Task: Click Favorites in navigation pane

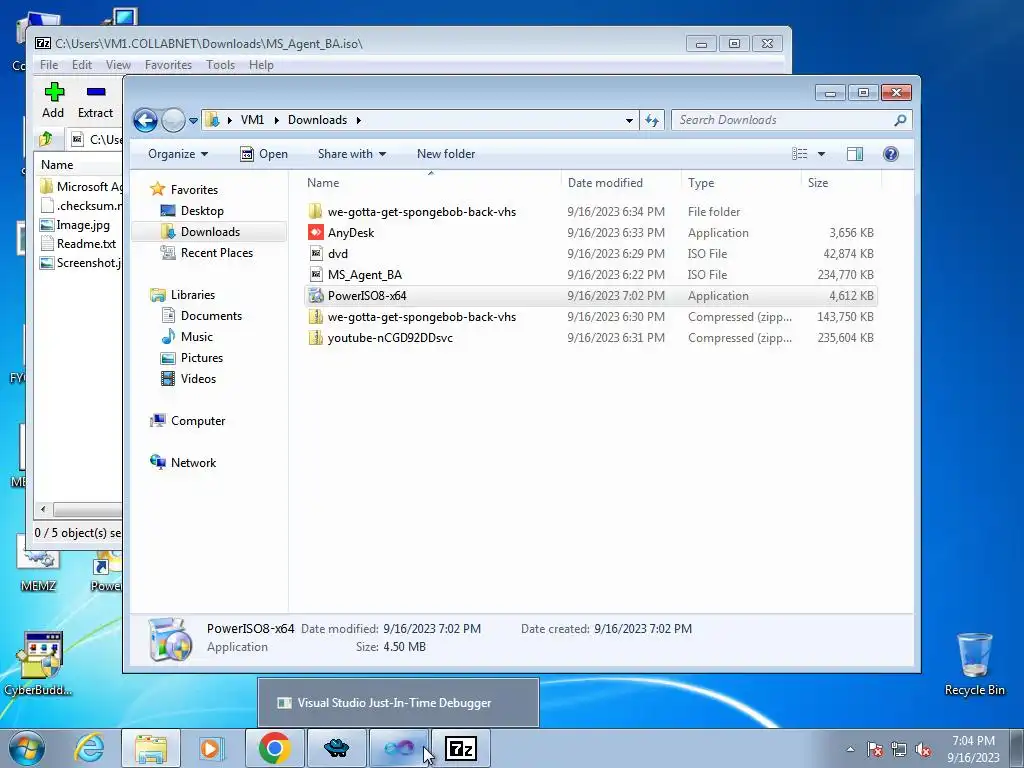Action: [x=194, y=189]
